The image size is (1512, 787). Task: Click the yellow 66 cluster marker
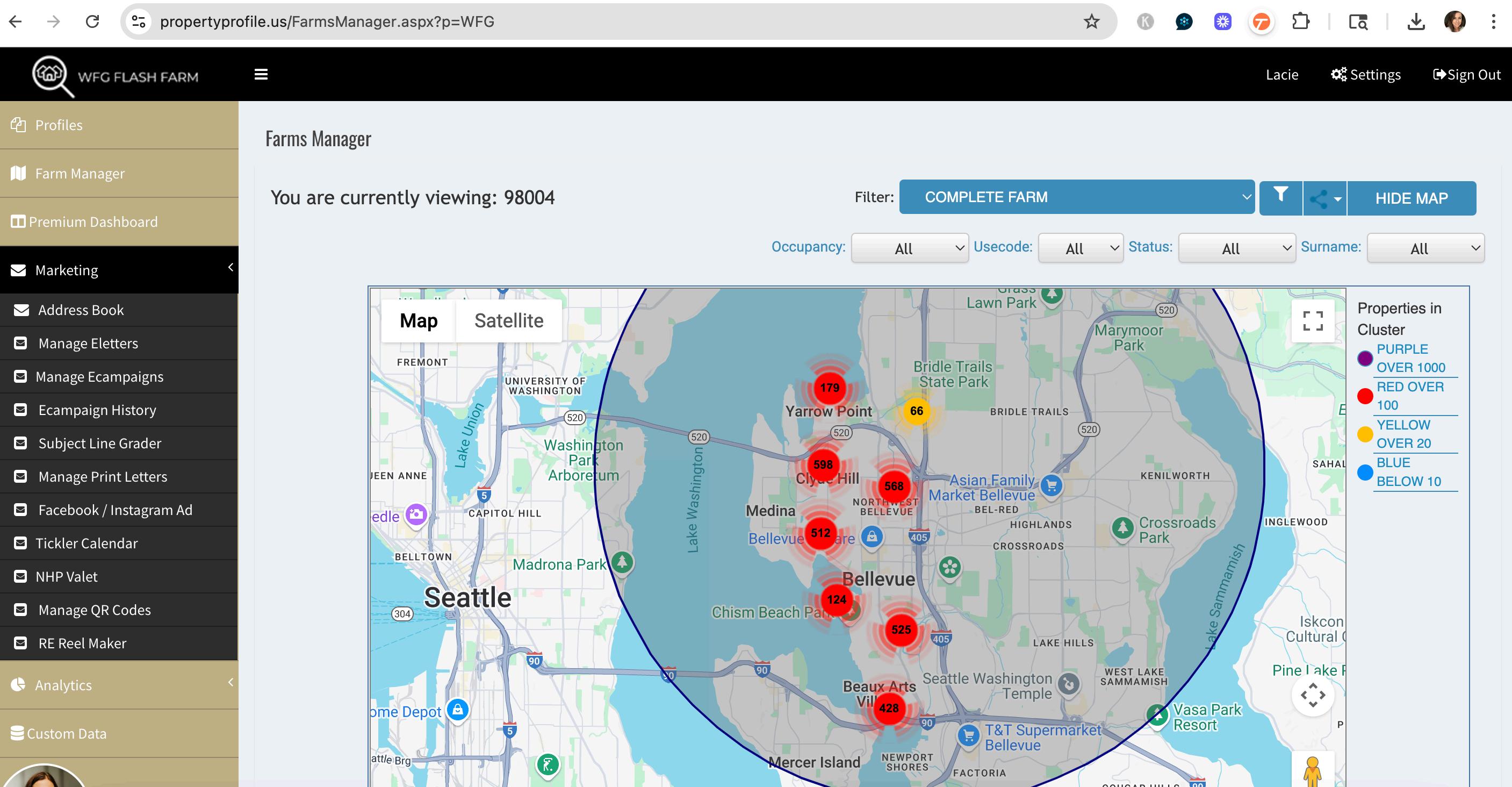click(x=916, y=411)
